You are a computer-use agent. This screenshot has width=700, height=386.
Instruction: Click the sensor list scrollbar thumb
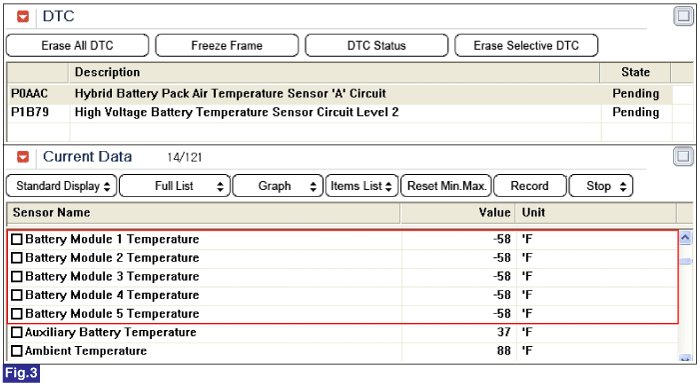686,261
